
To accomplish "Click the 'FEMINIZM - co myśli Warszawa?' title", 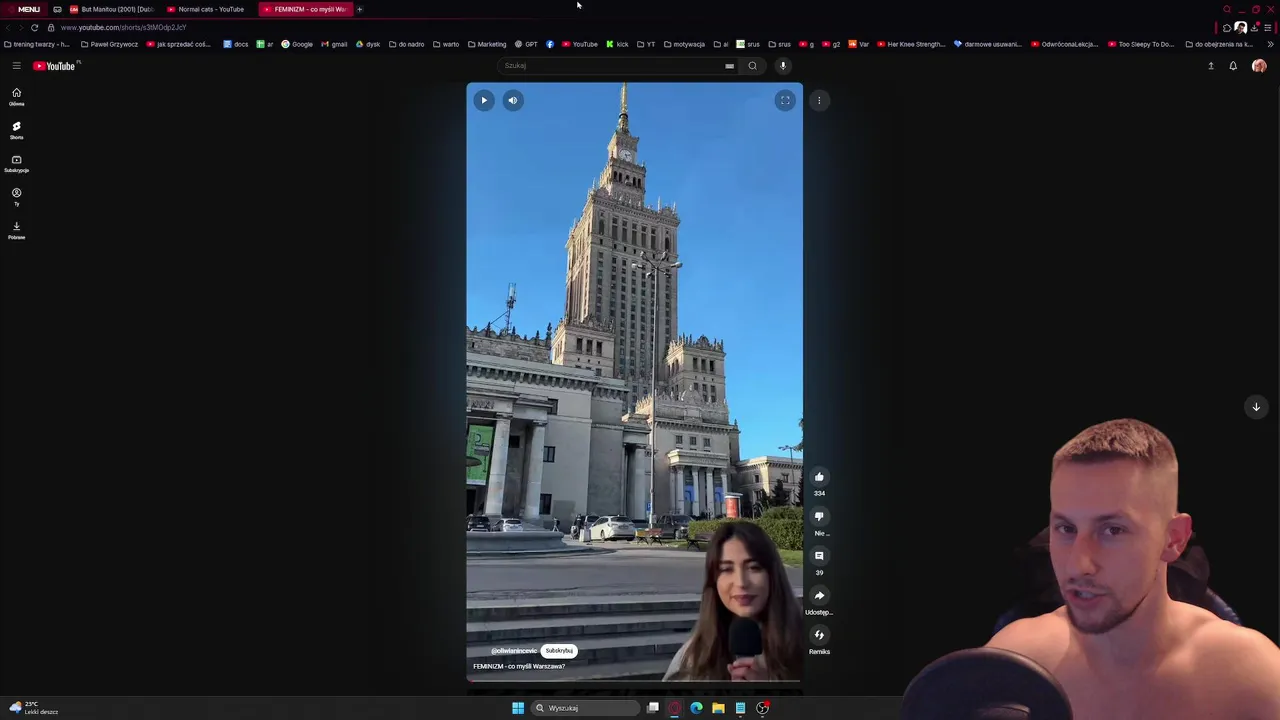I will click(519, 666).
